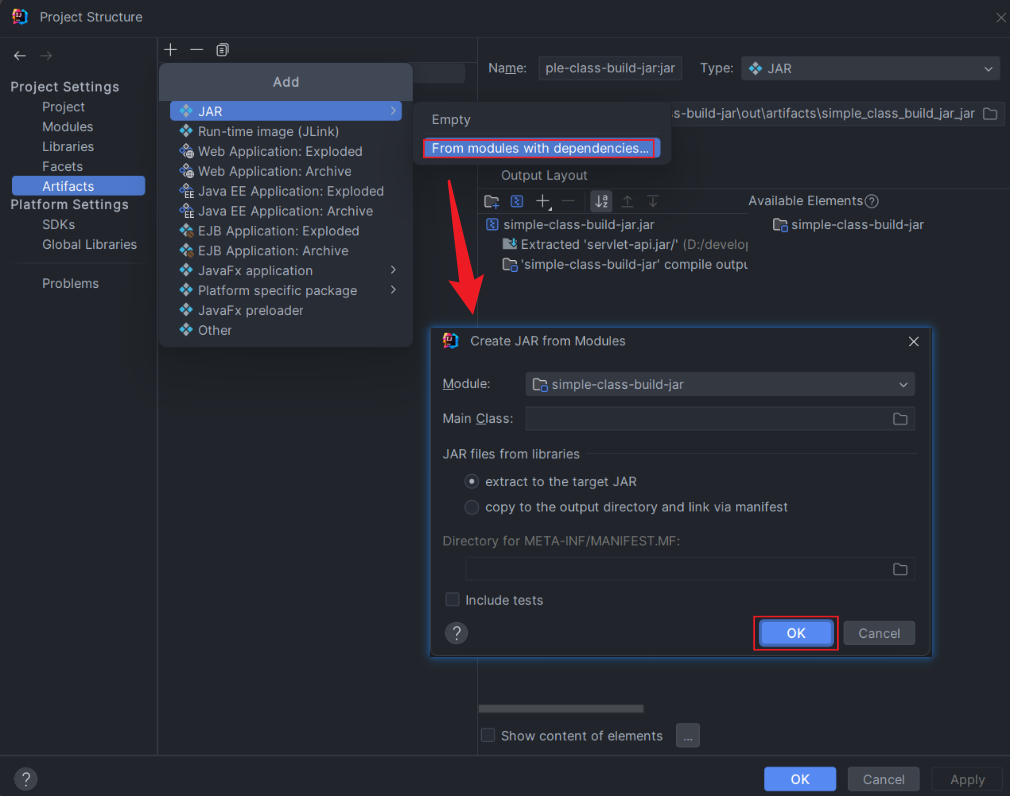Viewport: 1010px width, 796px height.
Task: Click the create directory icon in Output Layout
Action: coord(491,201)
